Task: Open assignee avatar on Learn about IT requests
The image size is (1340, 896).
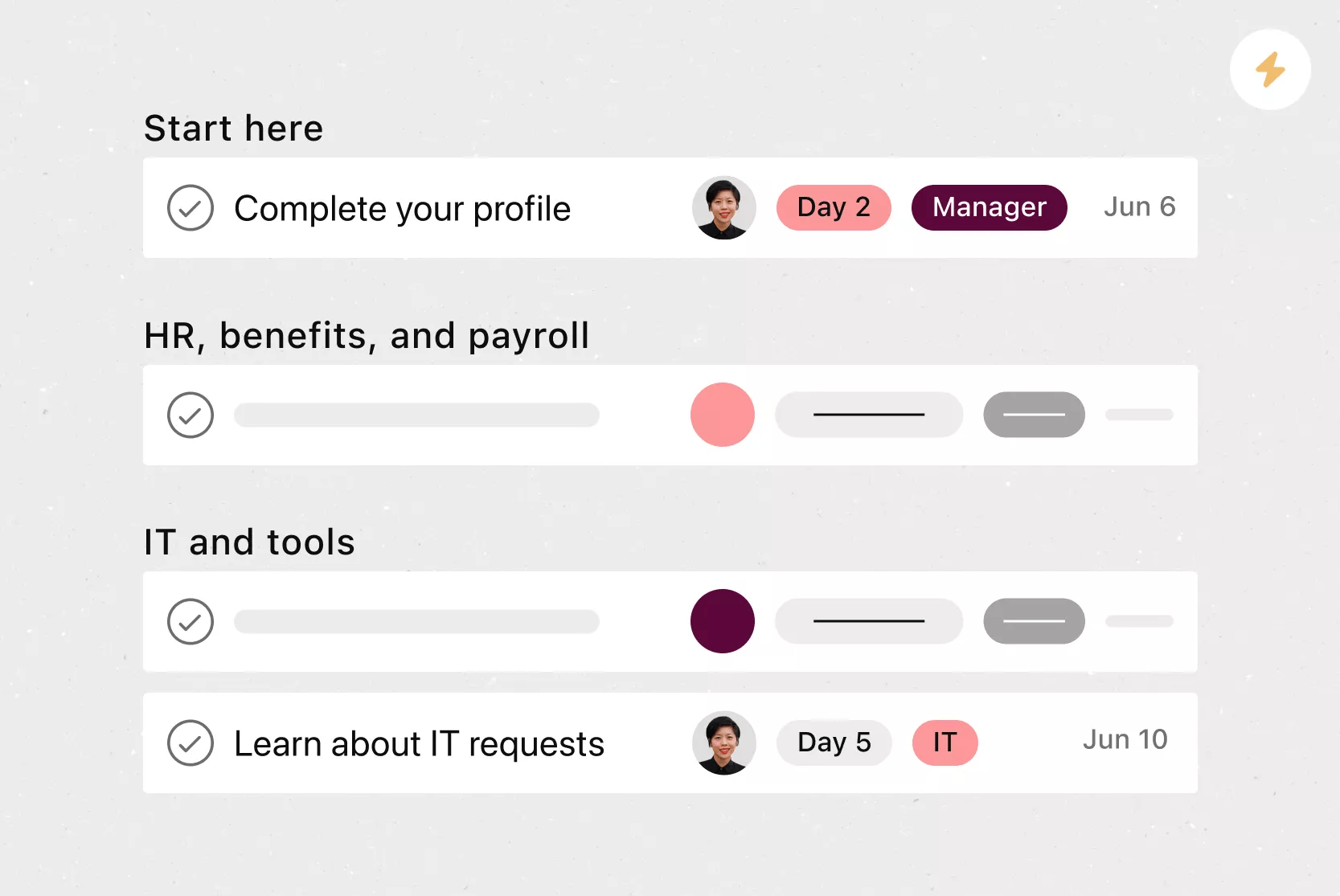Action: [723, 743]
